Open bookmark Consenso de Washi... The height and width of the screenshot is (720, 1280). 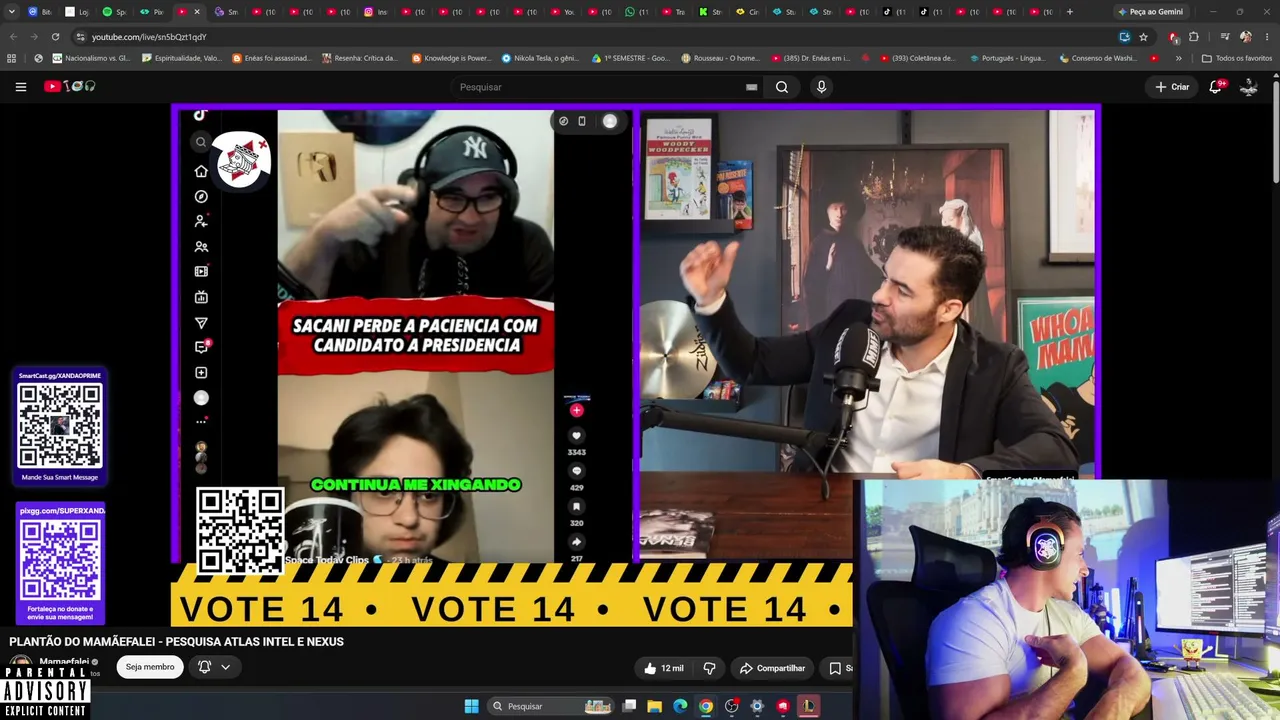1096,58
